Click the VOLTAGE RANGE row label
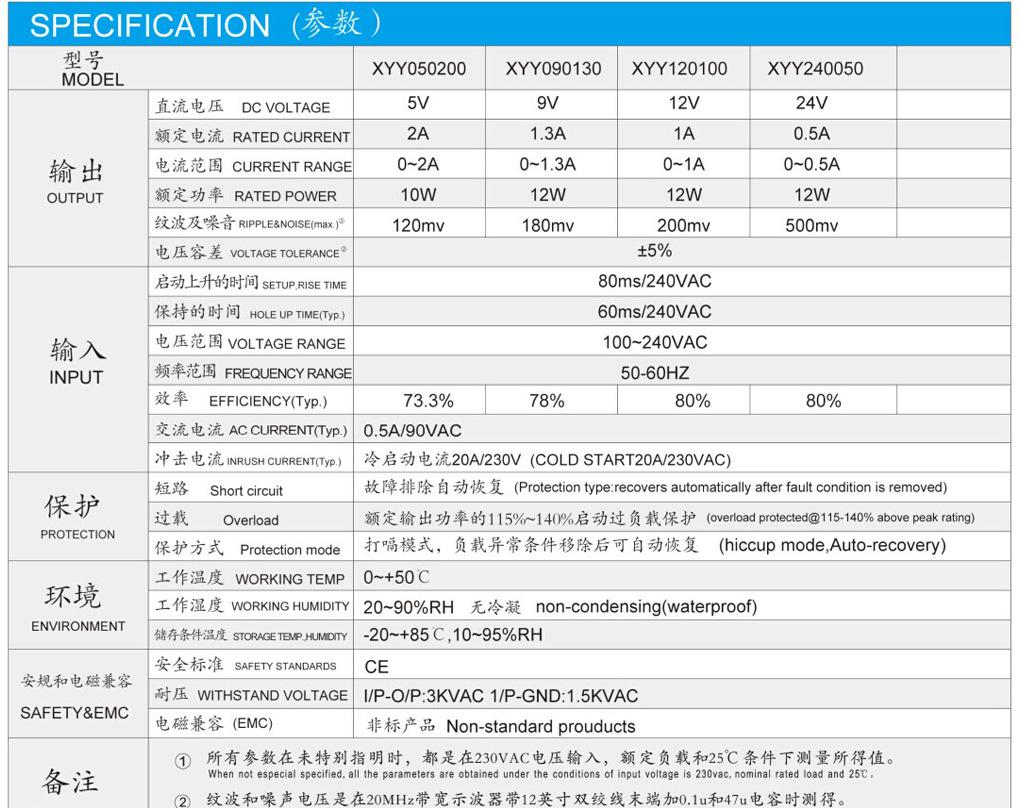The height and width of the screenshot is (808, 1020). point(286,343)
